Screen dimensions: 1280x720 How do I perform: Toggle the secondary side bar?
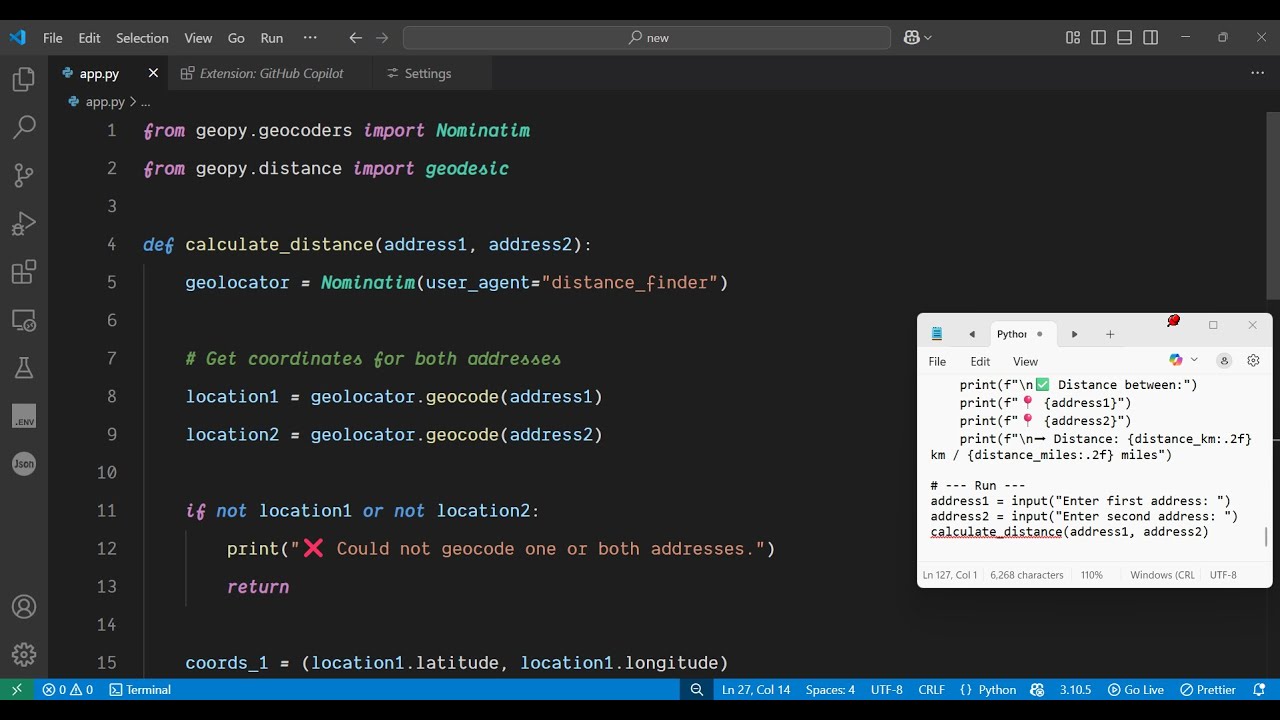[1151, 38]
